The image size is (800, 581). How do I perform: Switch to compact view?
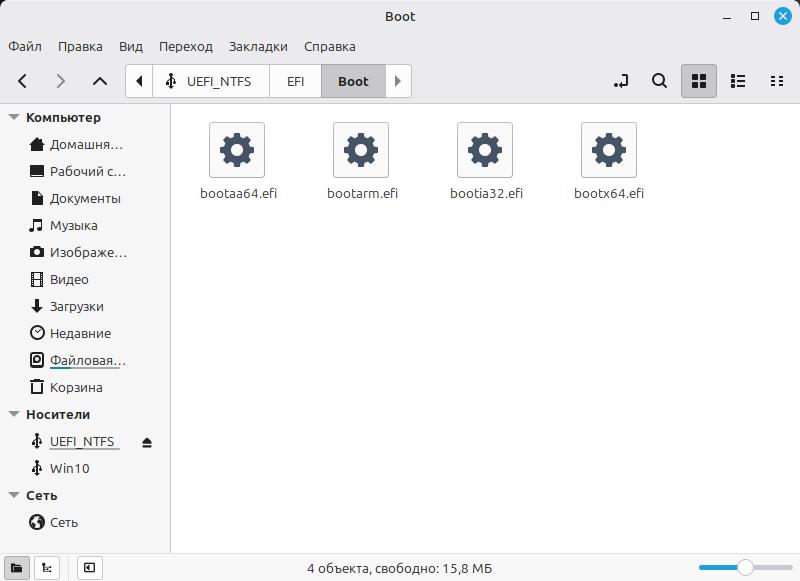click(x=777, y=81)
